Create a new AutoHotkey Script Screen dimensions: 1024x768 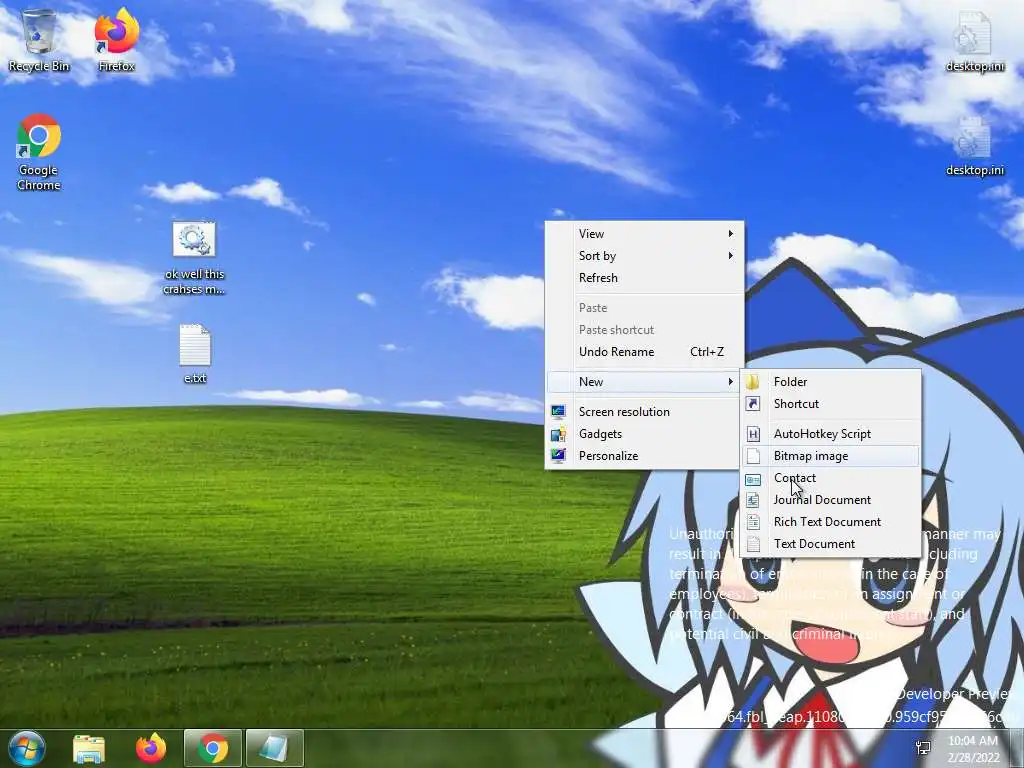click(x=831, y=434)
